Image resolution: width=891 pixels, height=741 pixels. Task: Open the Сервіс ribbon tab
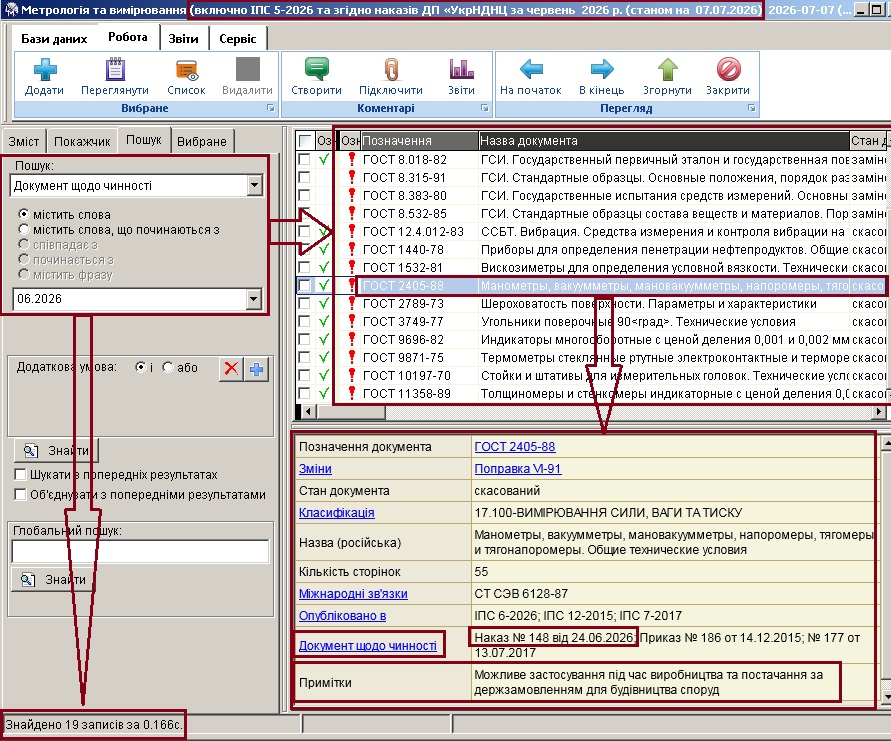tap(238, 39)
